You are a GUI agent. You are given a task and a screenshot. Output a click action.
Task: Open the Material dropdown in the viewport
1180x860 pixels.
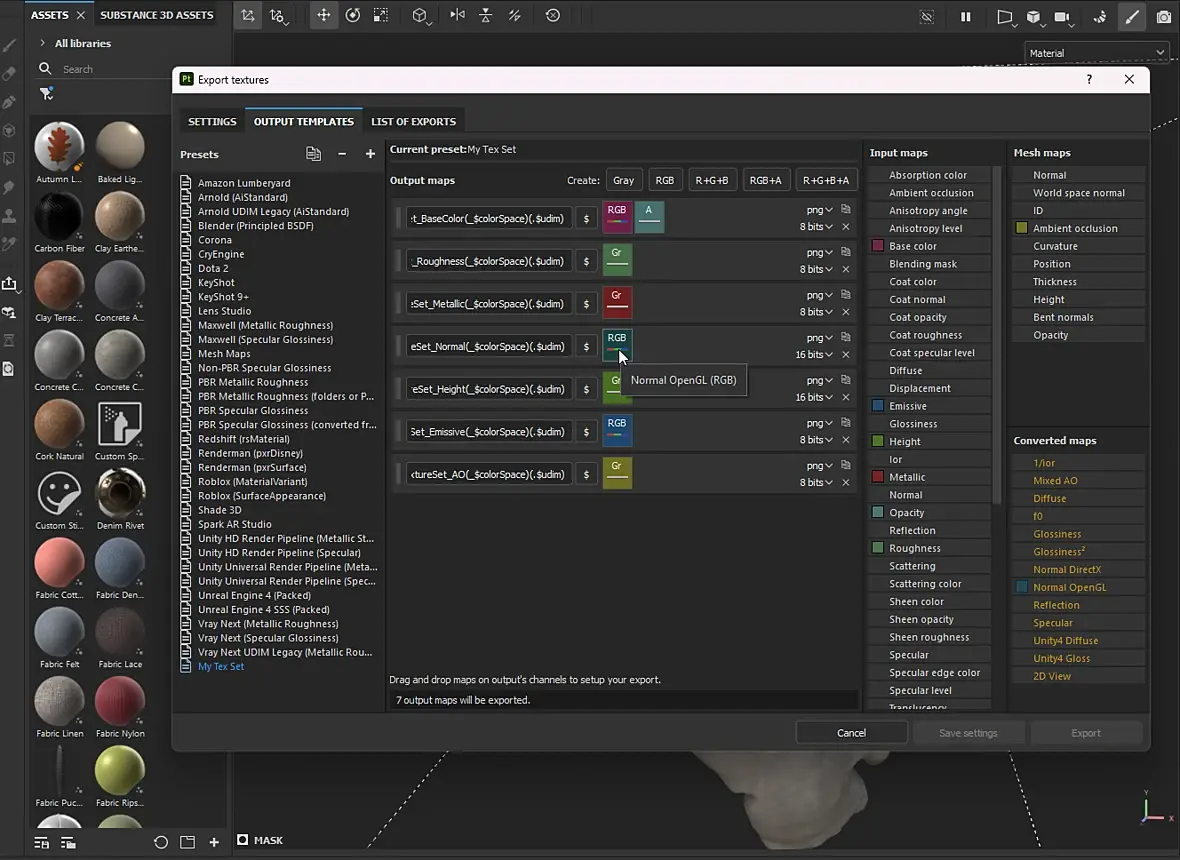pos(1097,53)
